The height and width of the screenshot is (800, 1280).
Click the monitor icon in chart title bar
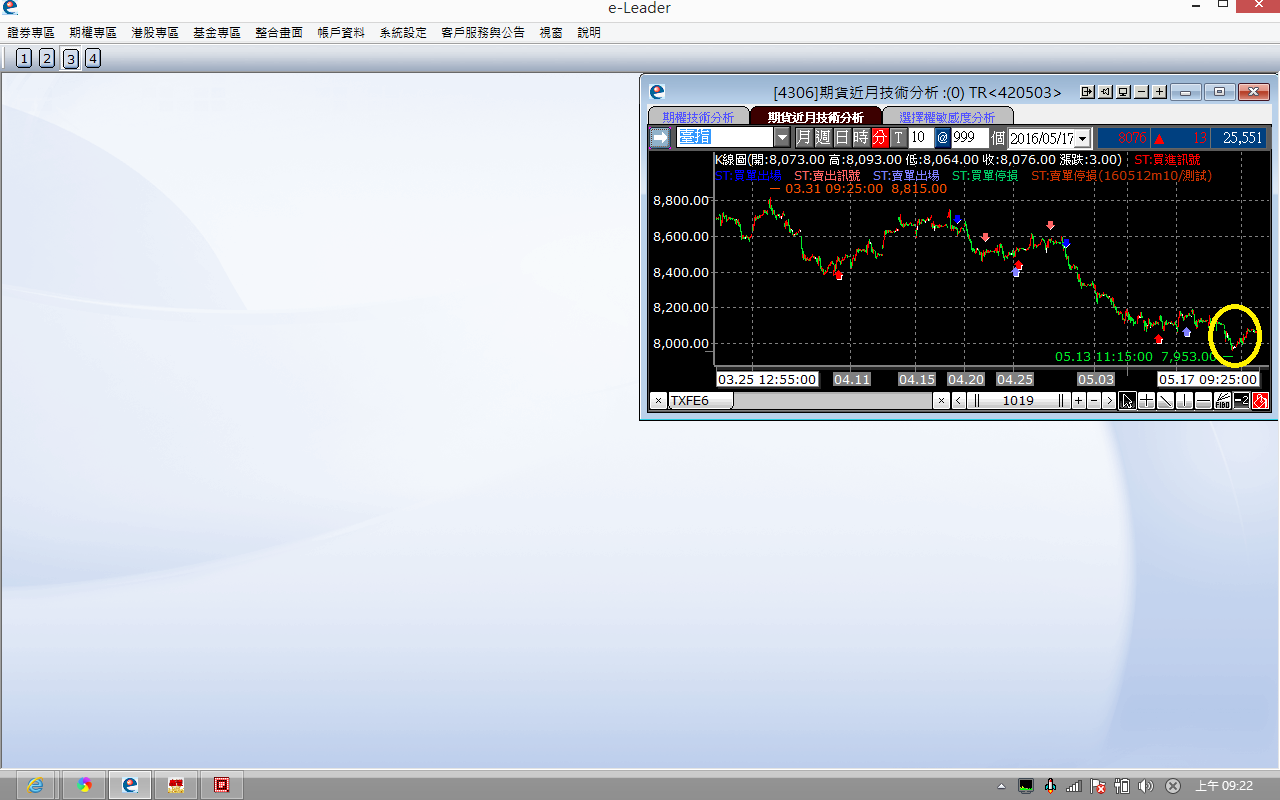[1124, 92]
